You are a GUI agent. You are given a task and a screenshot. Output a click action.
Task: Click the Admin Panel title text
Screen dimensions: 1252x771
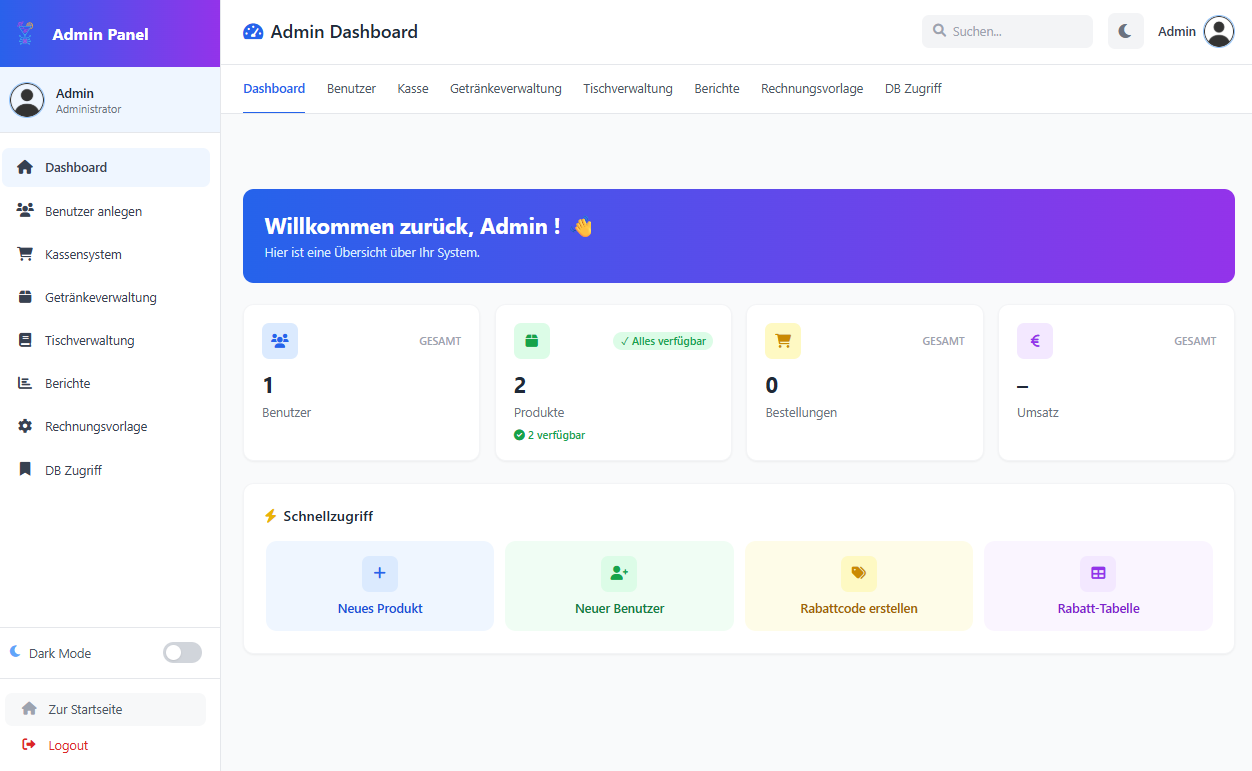click(100, 34)
